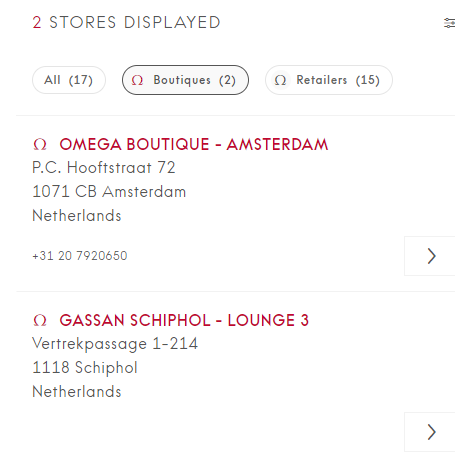
Task: Click the Omega symbol in the Retailers pill
Action: tap(280, 80)
